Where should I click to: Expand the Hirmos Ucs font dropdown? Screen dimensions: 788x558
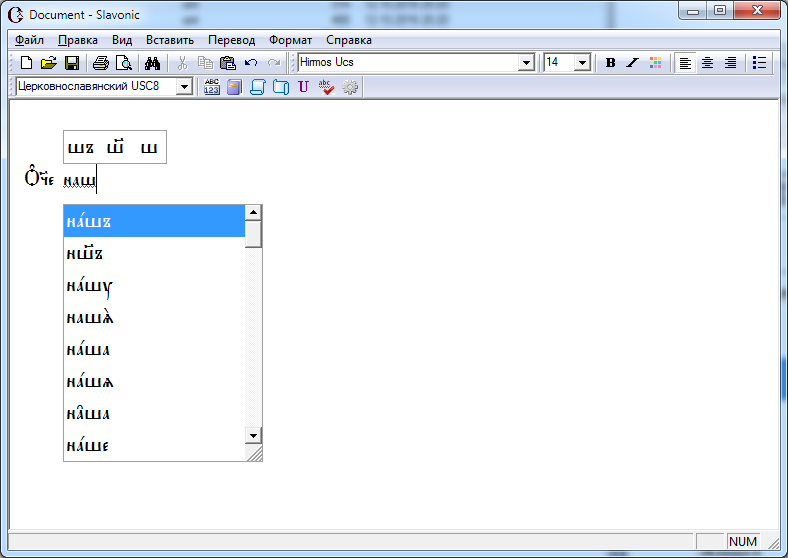coord(526,63)
